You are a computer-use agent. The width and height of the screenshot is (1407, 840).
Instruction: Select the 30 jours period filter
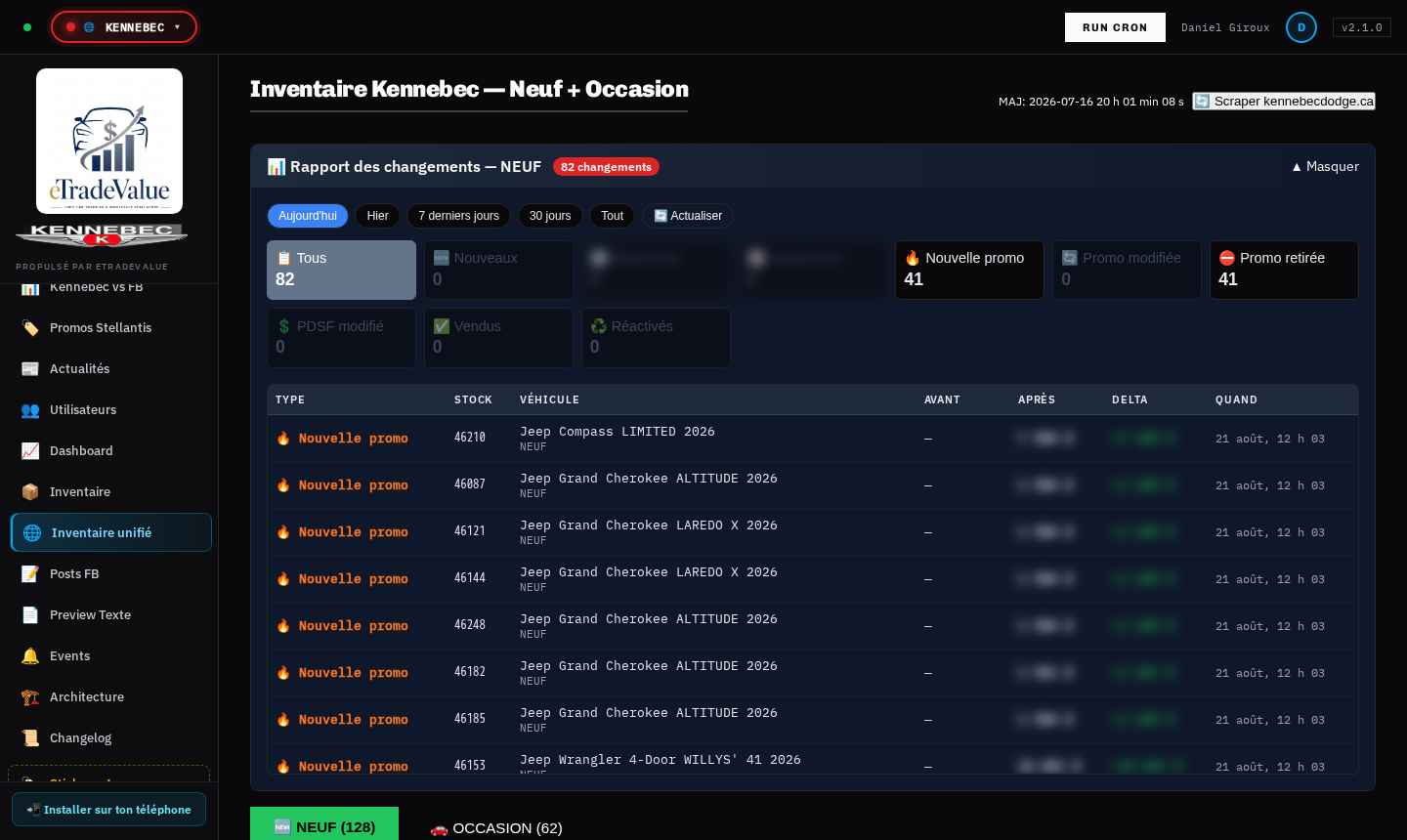coord(550,216)
